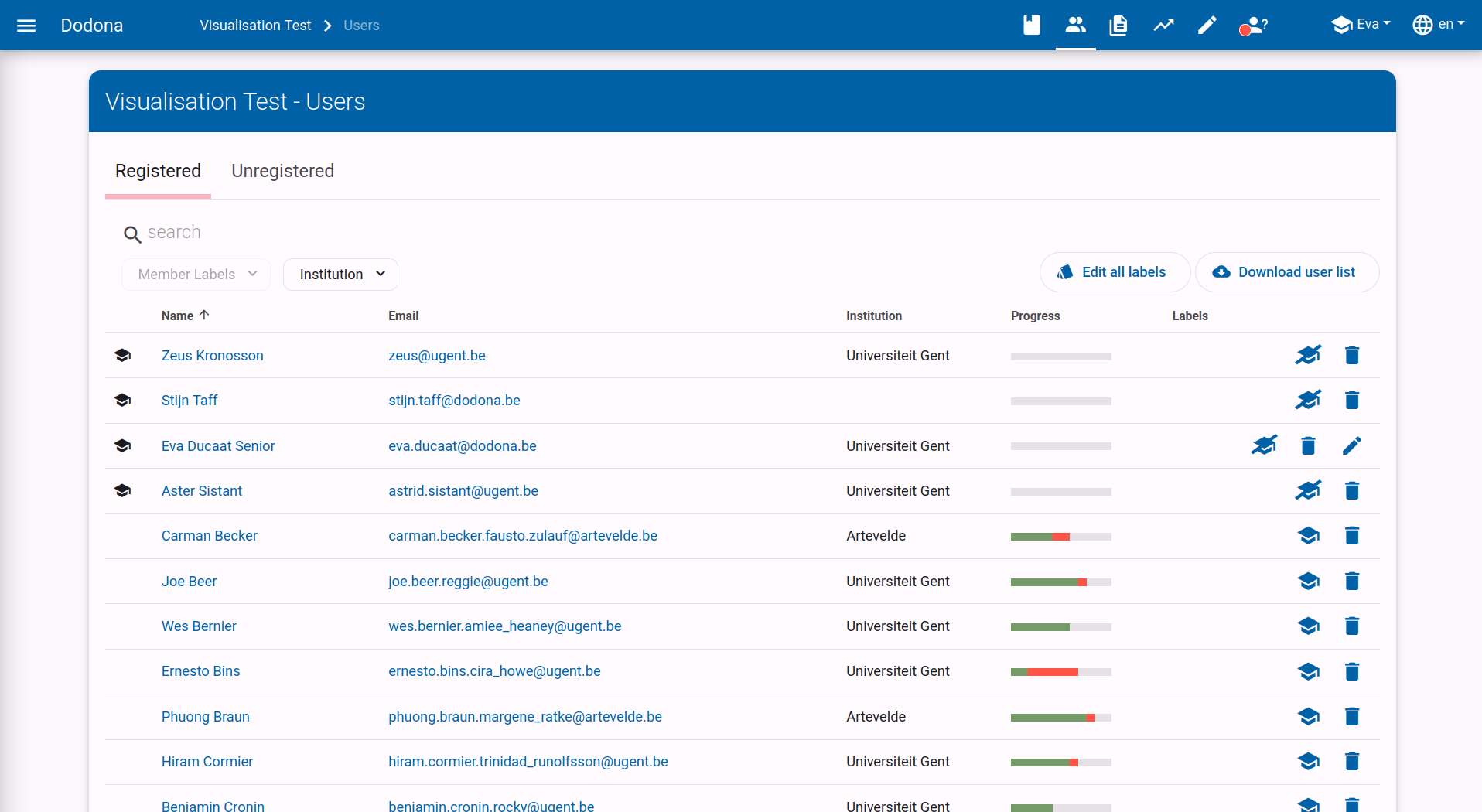Demote Zeus Kronosson from course admin
The height and width of the screenshot is (812, 1482).
click(x=1308, y=356)
